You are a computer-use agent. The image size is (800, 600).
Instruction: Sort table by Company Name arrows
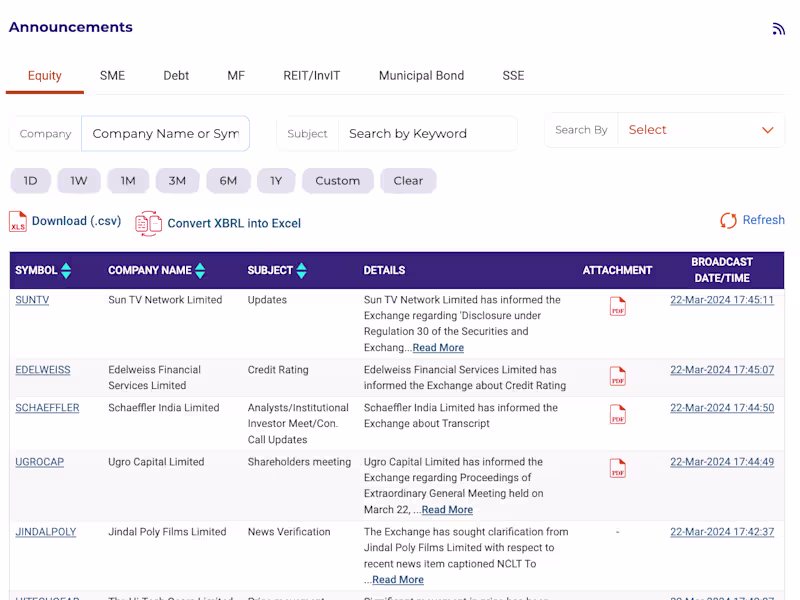tap(200, 270)
